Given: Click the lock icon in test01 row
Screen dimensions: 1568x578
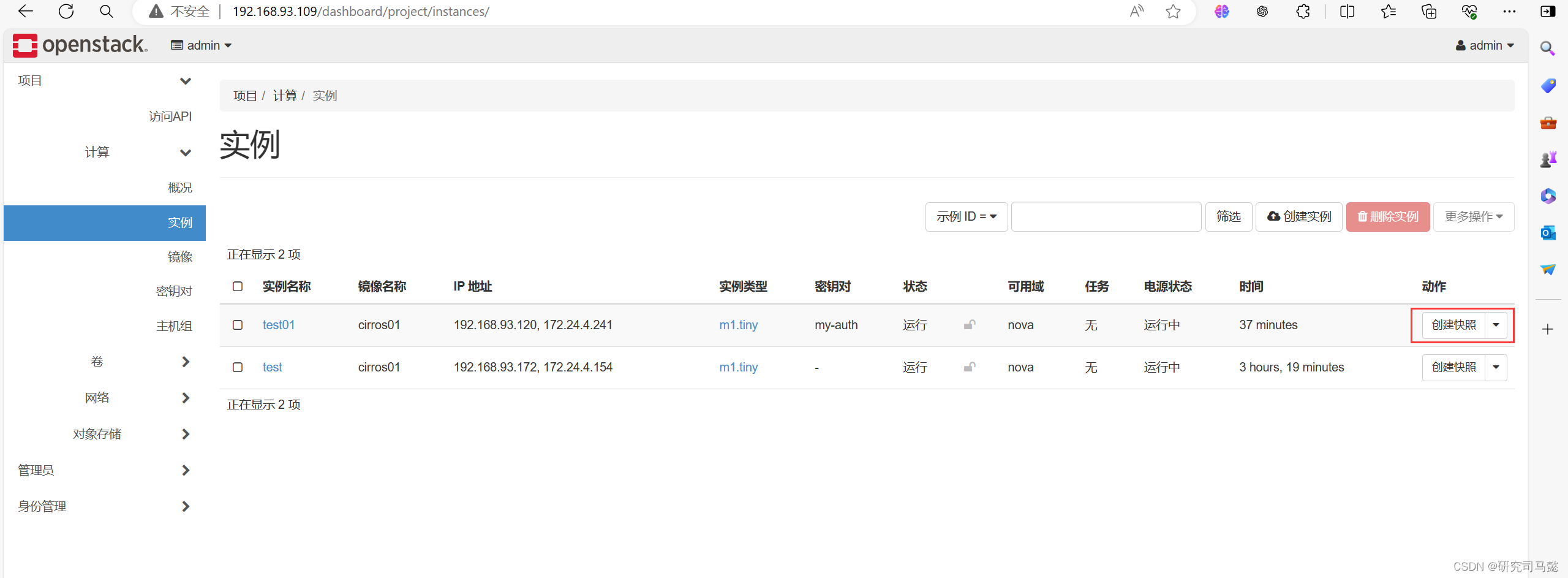Looking at the screenshot, I should click(969, 324).
